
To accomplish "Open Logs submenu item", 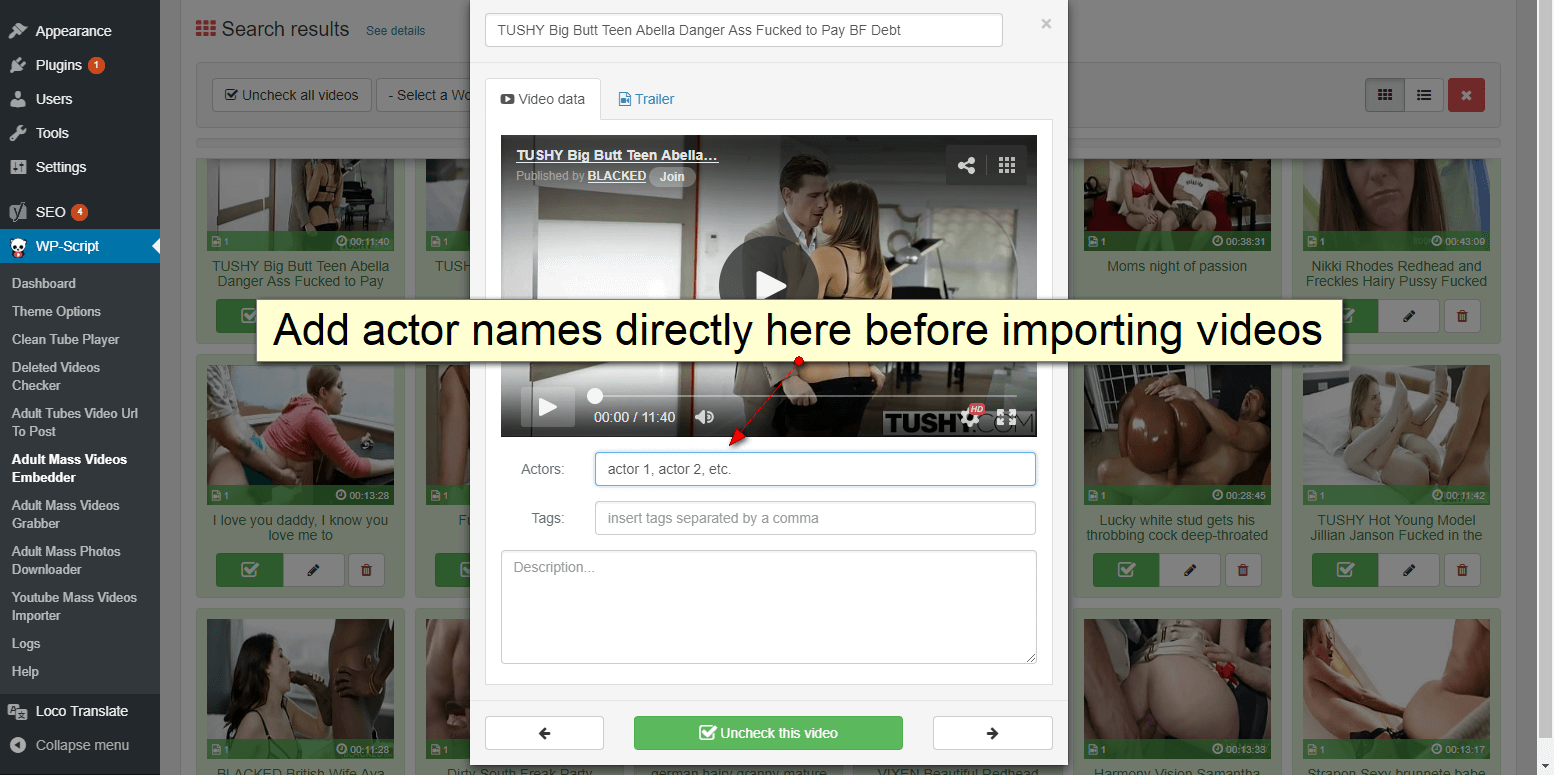I will tap(26, 643).
